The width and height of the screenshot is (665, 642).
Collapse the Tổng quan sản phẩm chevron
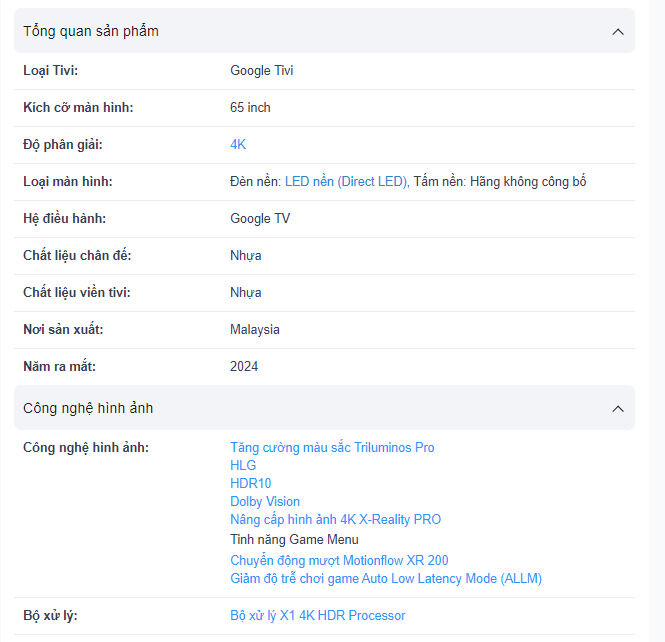coord(617,32)
